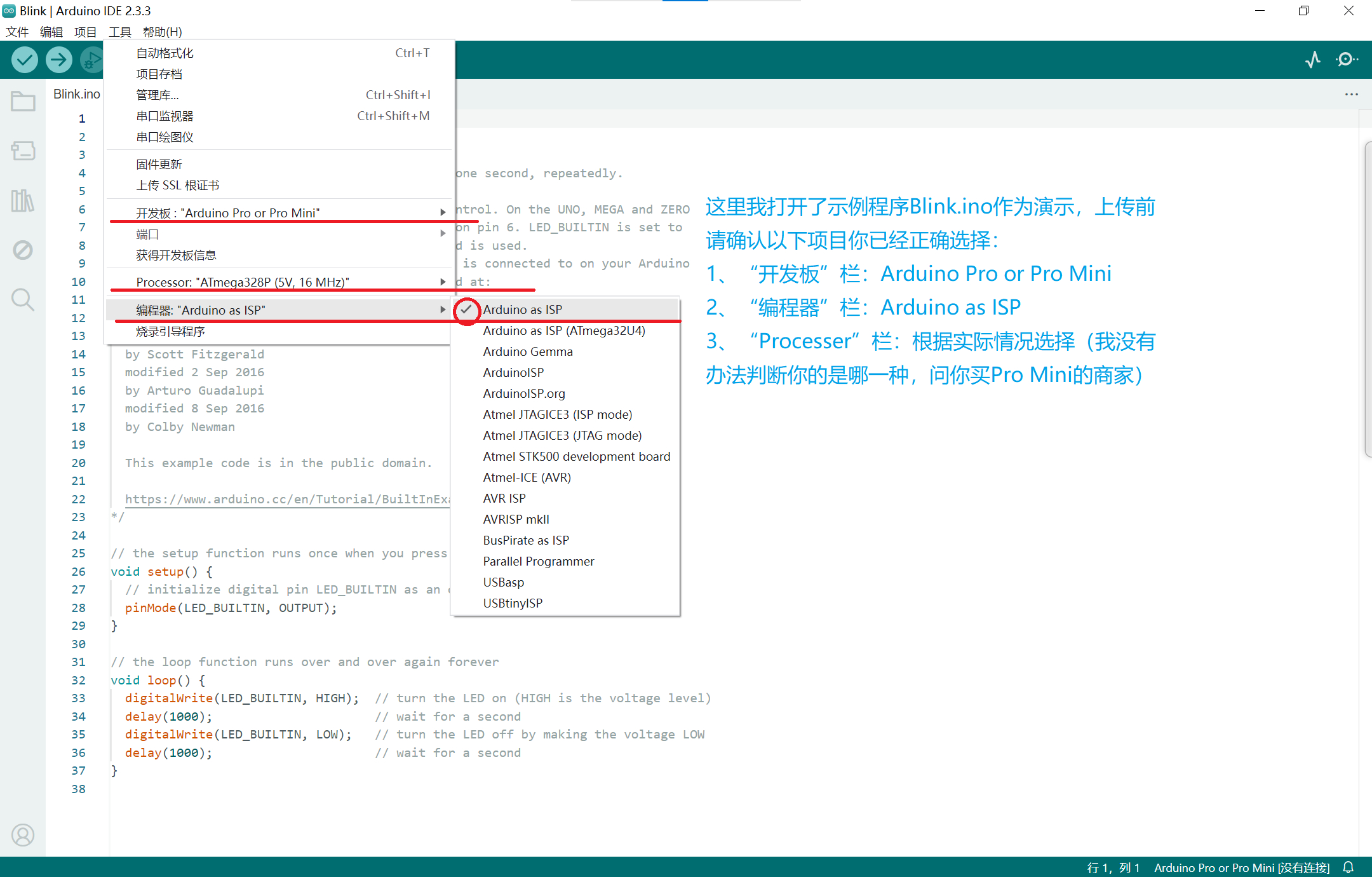This screenshot has height=877, width=1372.
Task: Choose the ArduinoISP programmer
Action: (565, 372)
